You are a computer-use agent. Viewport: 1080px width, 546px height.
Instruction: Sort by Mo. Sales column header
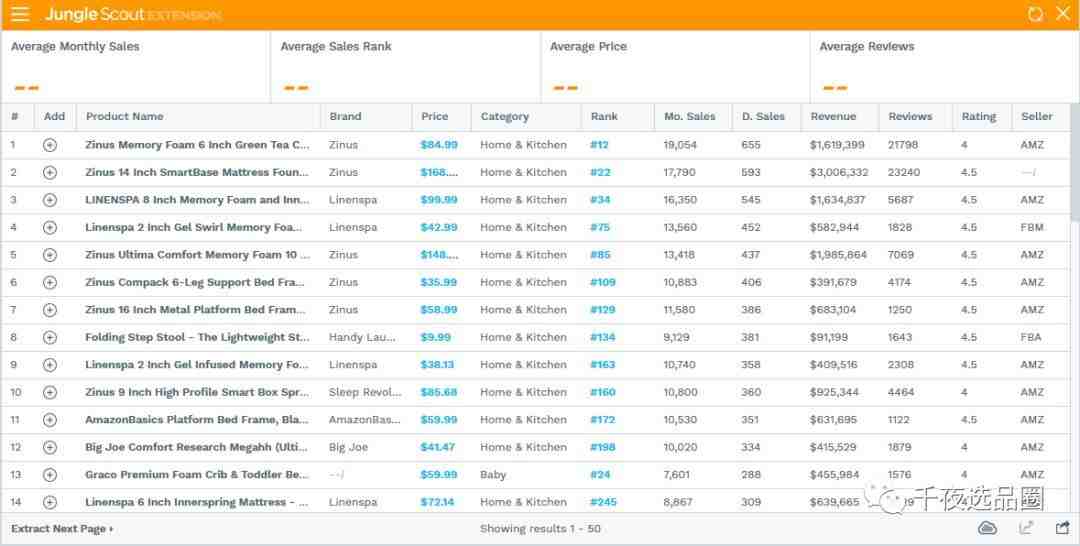(689, 116)
